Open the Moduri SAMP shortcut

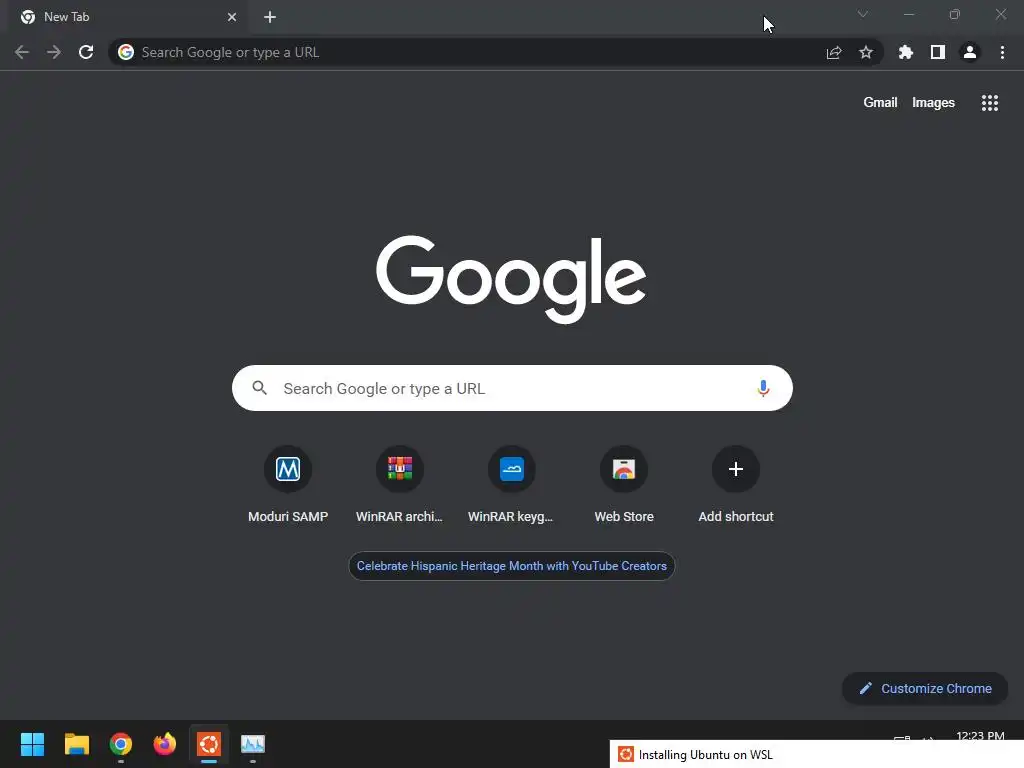pos(288,485)
